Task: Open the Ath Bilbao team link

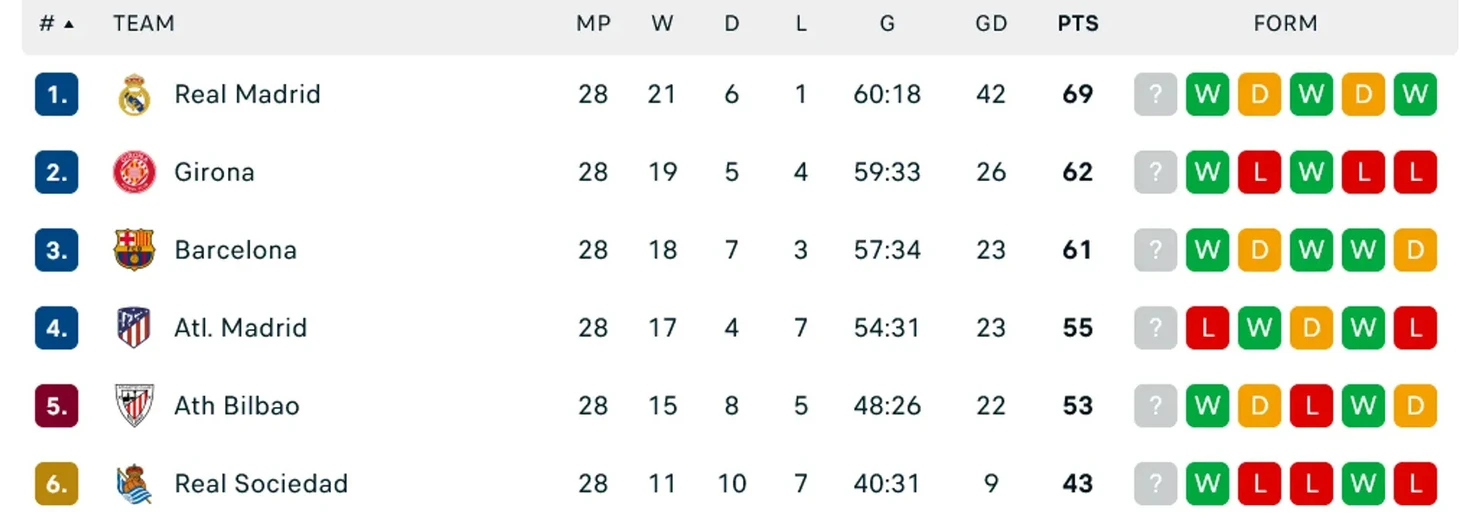Action: (x=237, y=406)
